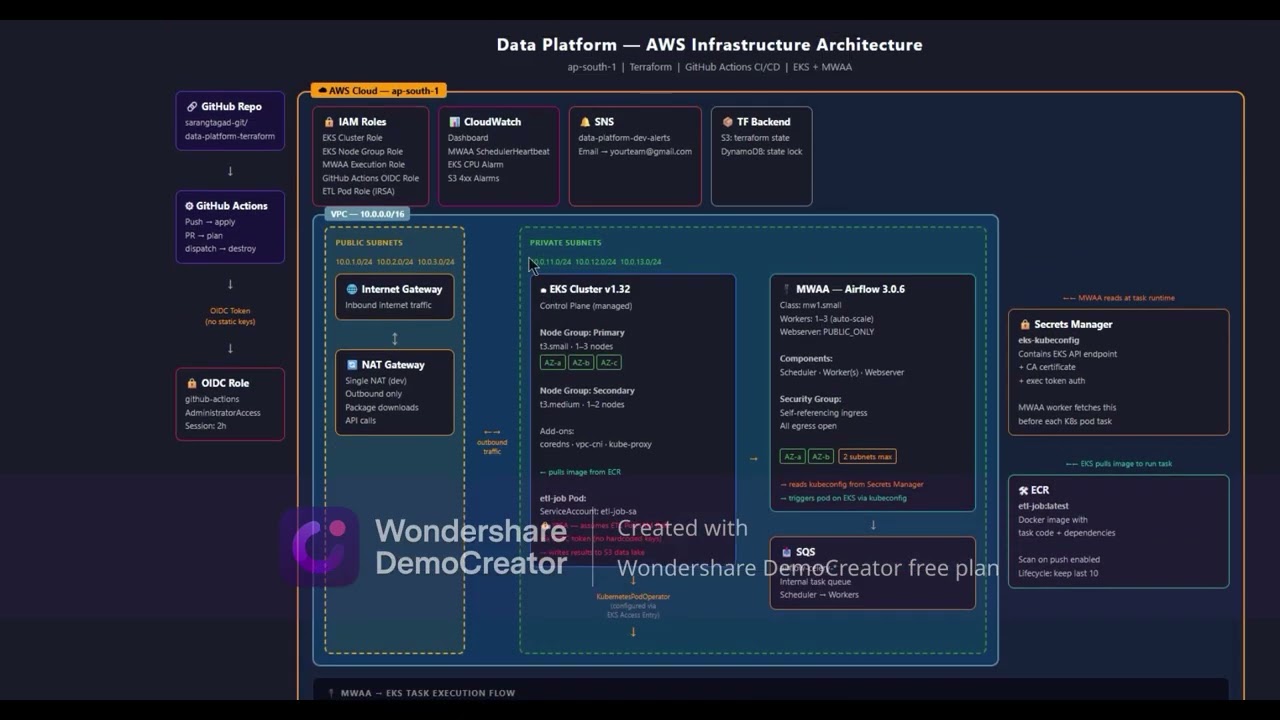Click 'Inbound internet traffic' under Internet Gateway
This screenshot has height=720, width=1280.
coord(388,305)
